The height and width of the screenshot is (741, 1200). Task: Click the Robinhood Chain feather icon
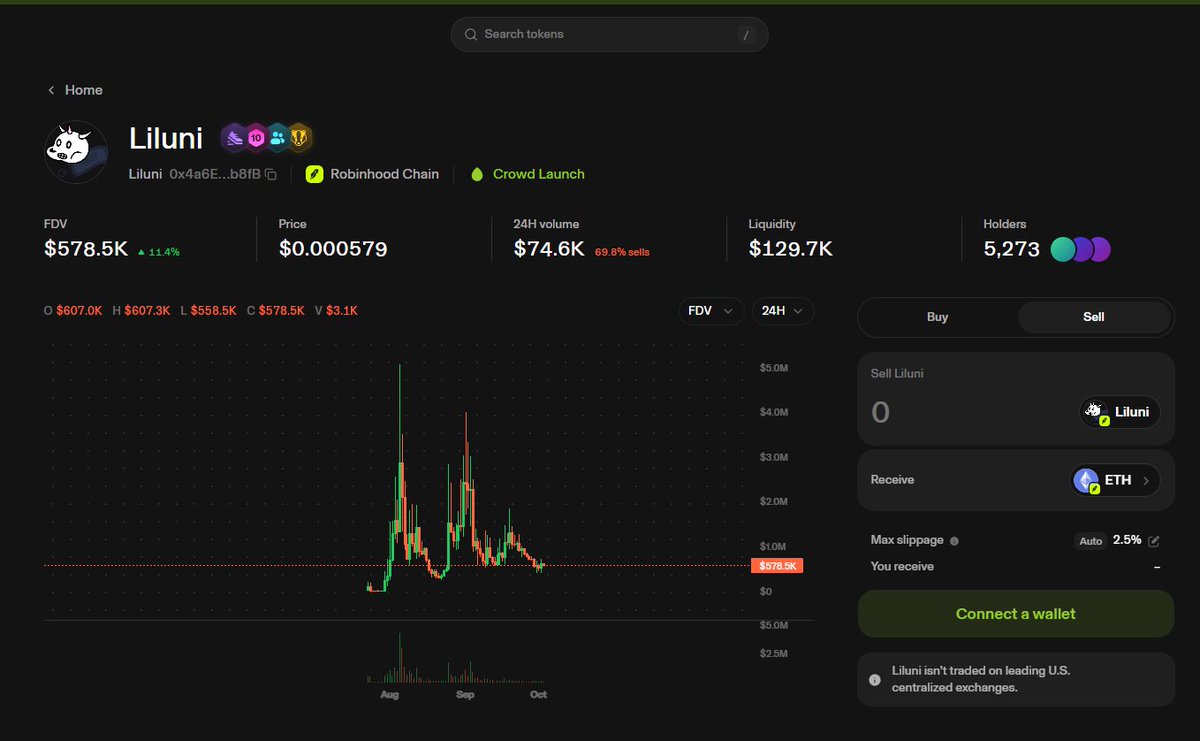[314, 174]
